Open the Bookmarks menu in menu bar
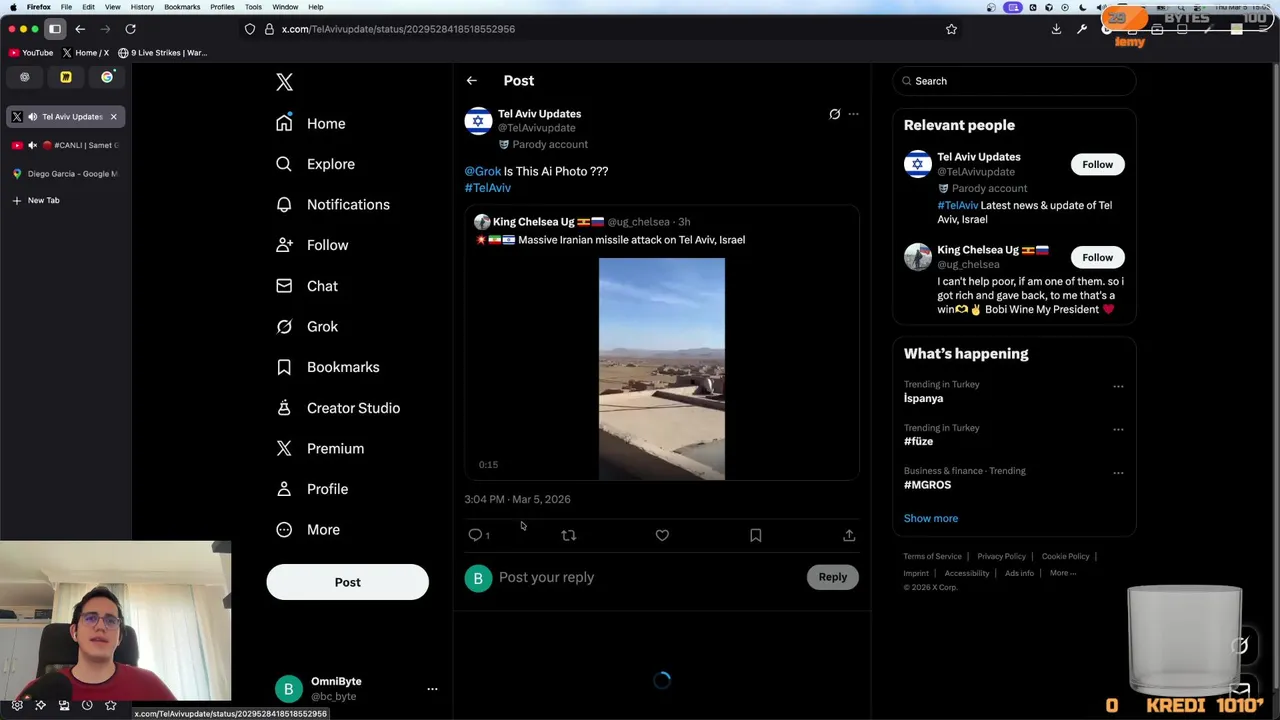Screen dimensions: 1280x720 point(182,7)
